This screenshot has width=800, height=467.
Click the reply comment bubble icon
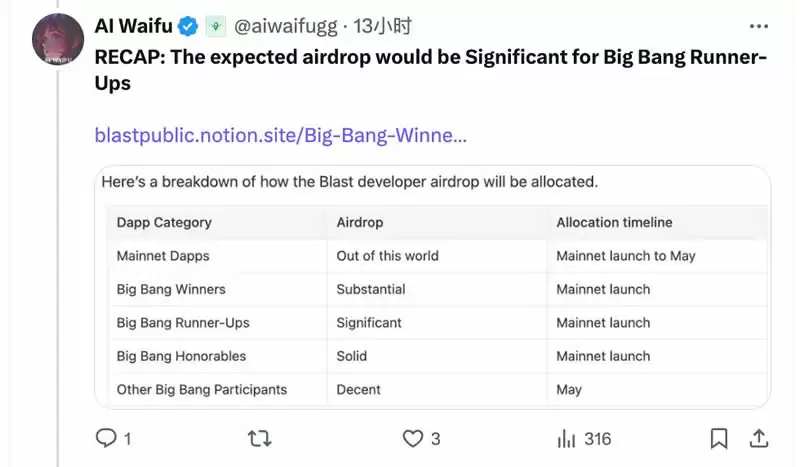pos(106,438)
